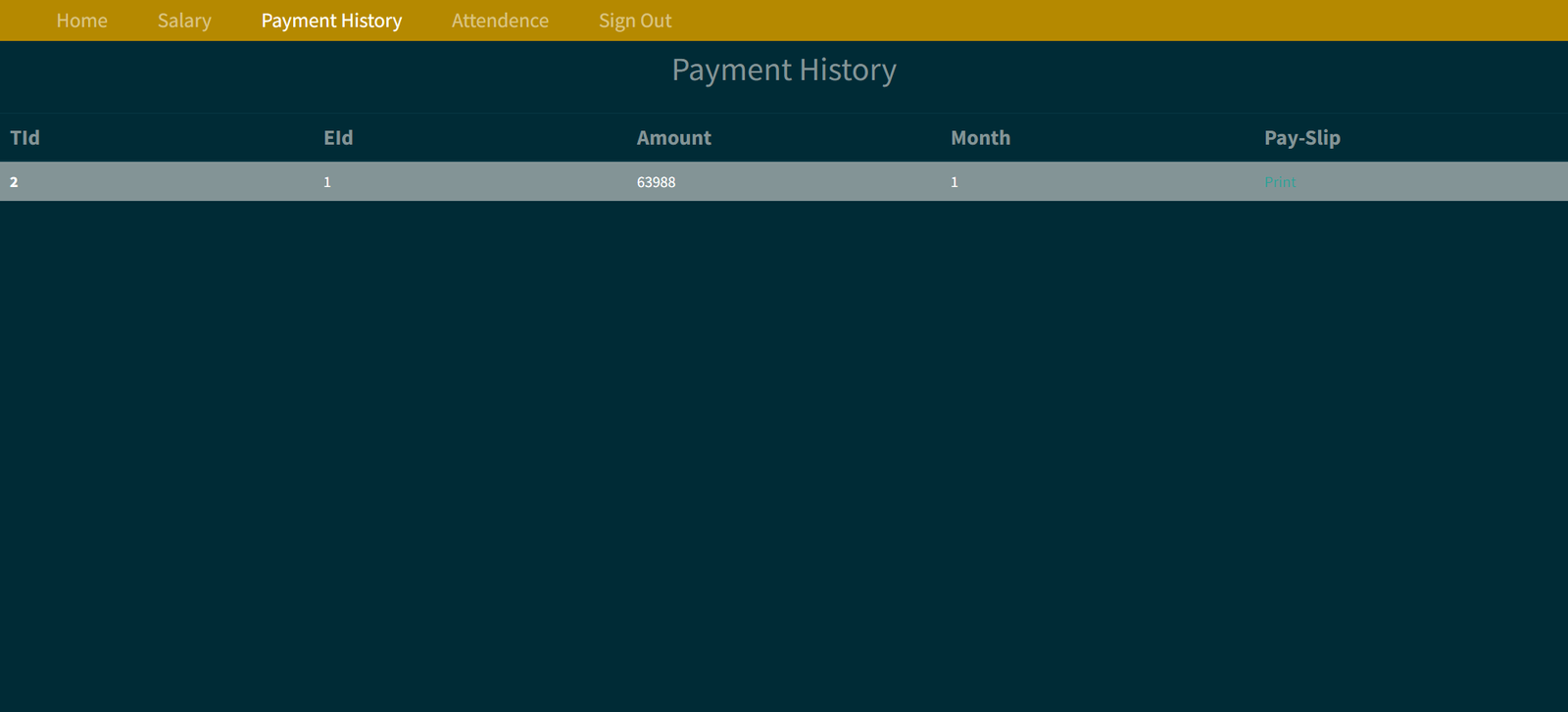
Task: Click the EId column header
Action: (x=338, y=138)
